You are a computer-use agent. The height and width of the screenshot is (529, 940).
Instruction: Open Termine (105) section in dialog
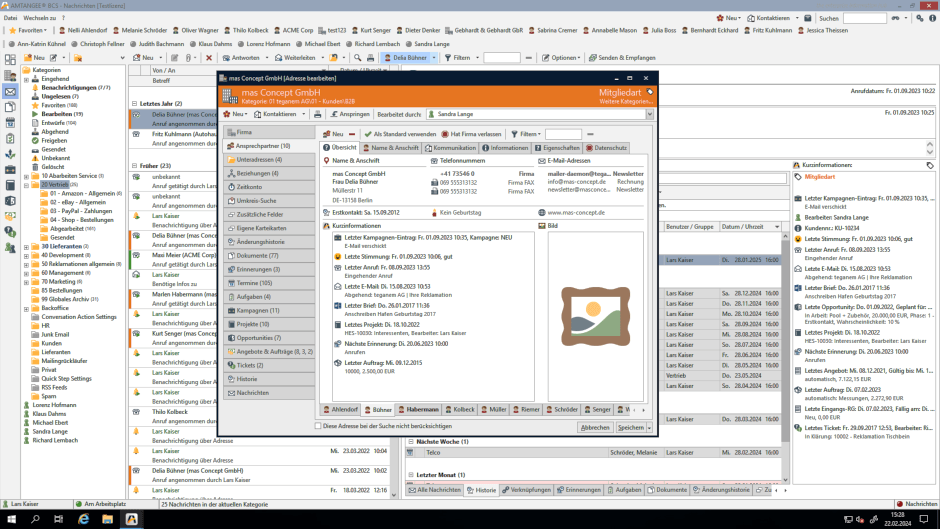[269, 283]
